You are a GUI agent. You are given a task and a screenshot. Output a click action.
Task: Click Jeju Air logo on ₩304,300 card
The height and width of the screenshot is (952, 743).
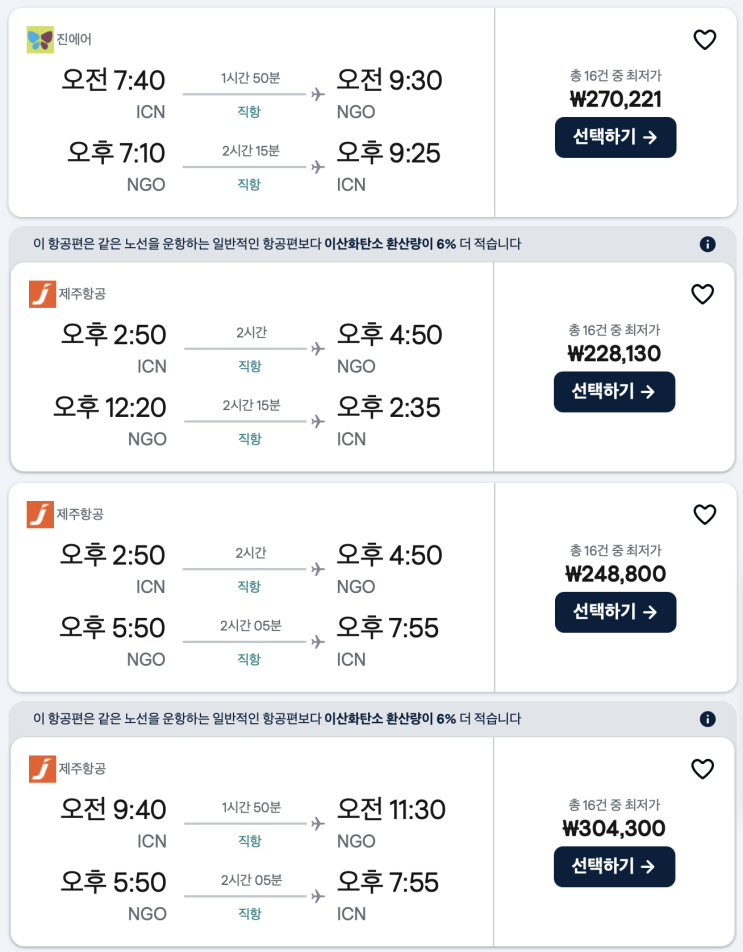click(x=42, y=769)
